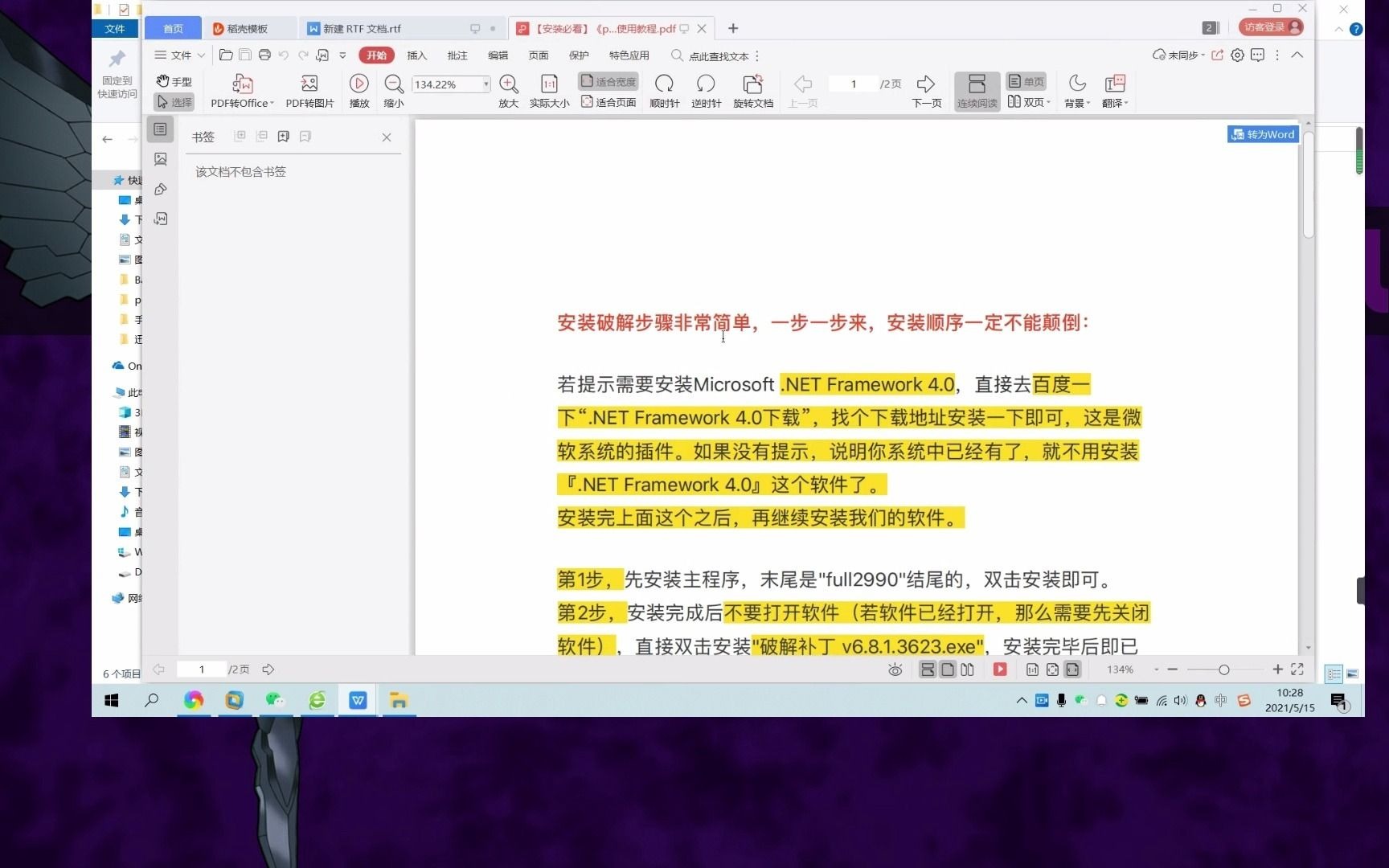Image resolution: width=1389 pixels, height=868 pixels.
Task: Open the 开始 ribbon tab
Action: pos(376,55)
